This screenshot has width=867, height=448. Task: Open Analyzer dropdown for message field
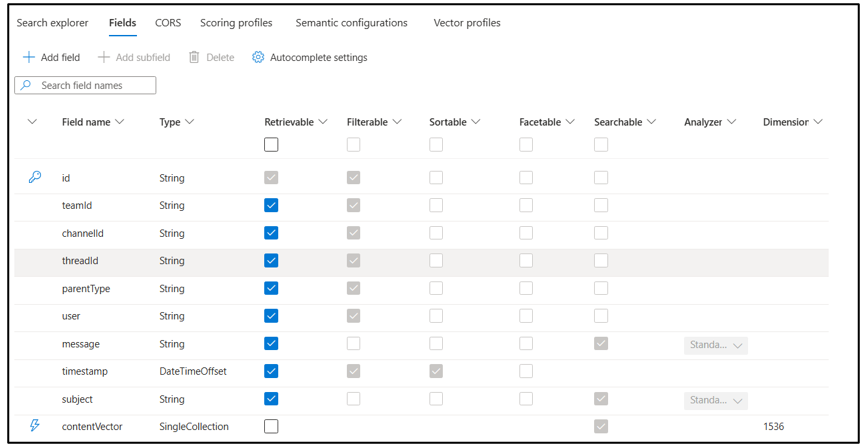pos(715,344)
